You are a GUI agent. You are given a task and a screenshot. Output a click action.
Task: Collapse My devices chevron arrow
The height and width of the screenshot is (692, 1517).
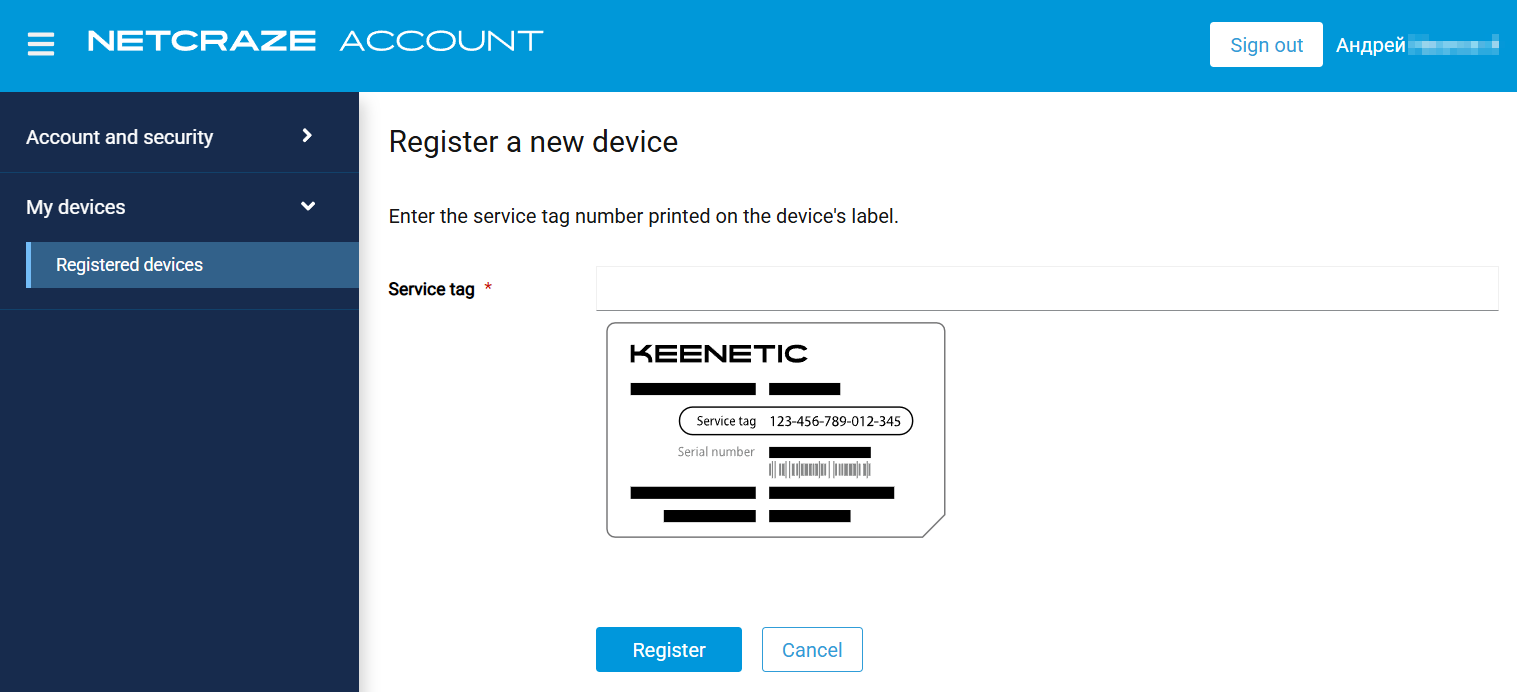click(308, 206)
